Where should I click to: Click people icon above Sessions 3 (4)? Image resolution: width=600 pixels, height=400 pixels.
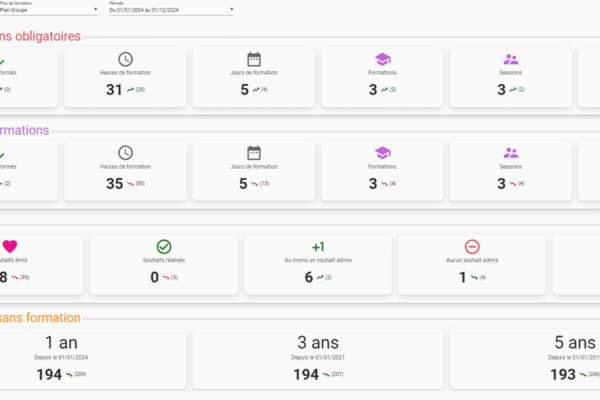511,153
